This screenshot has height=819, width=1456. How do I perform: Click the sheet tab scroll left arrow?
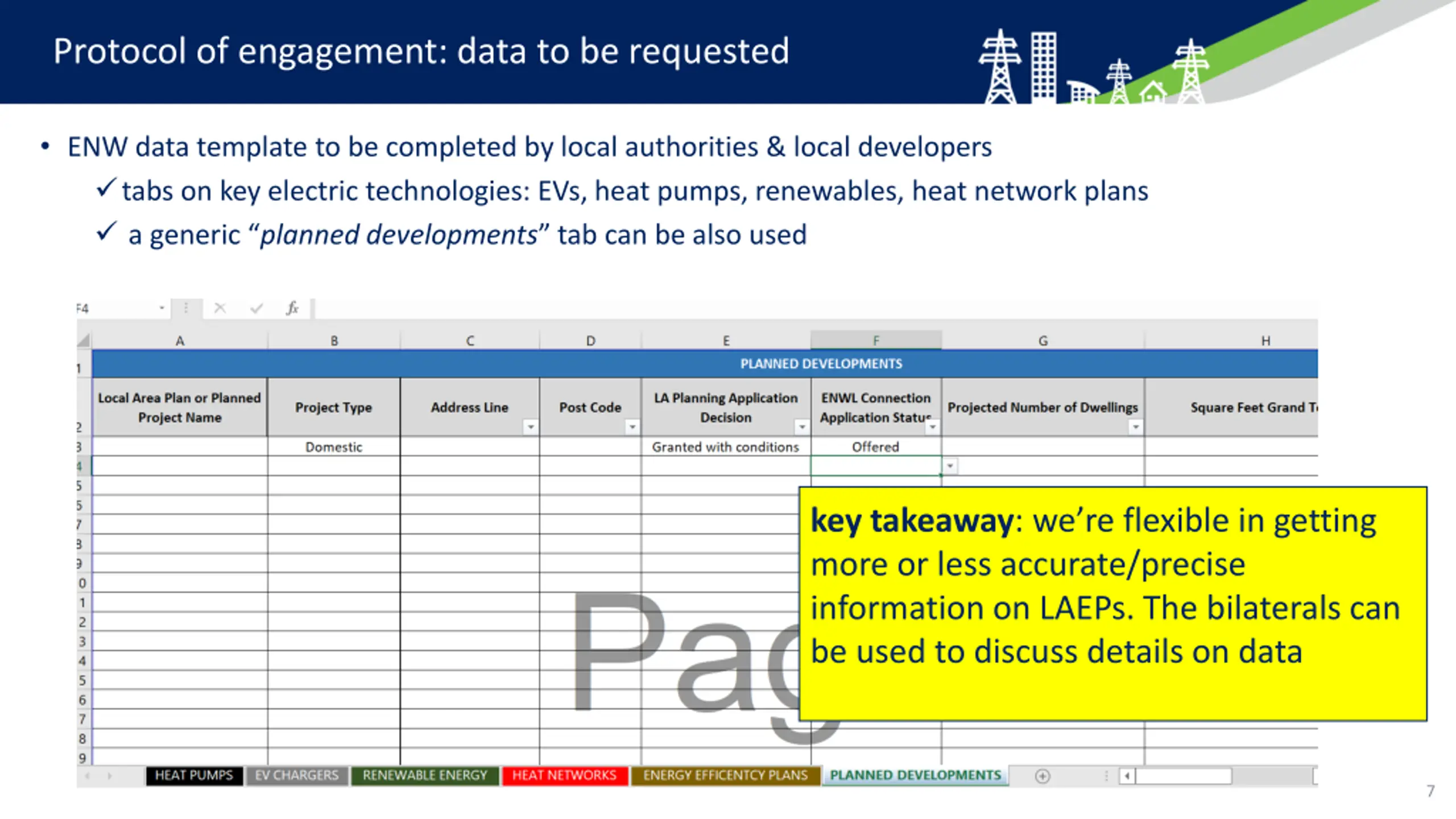pos(87,776)
